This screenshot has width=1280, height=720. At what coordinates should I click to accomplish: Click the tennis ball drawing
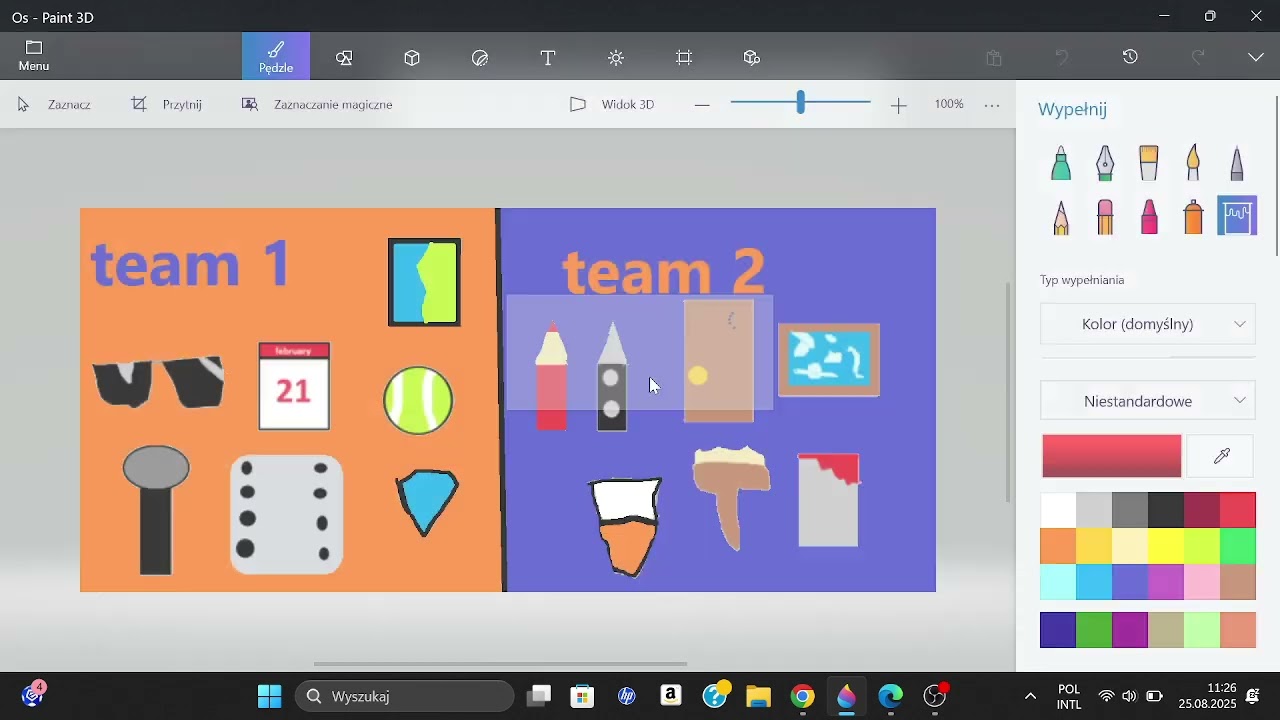tap(418, 400)
